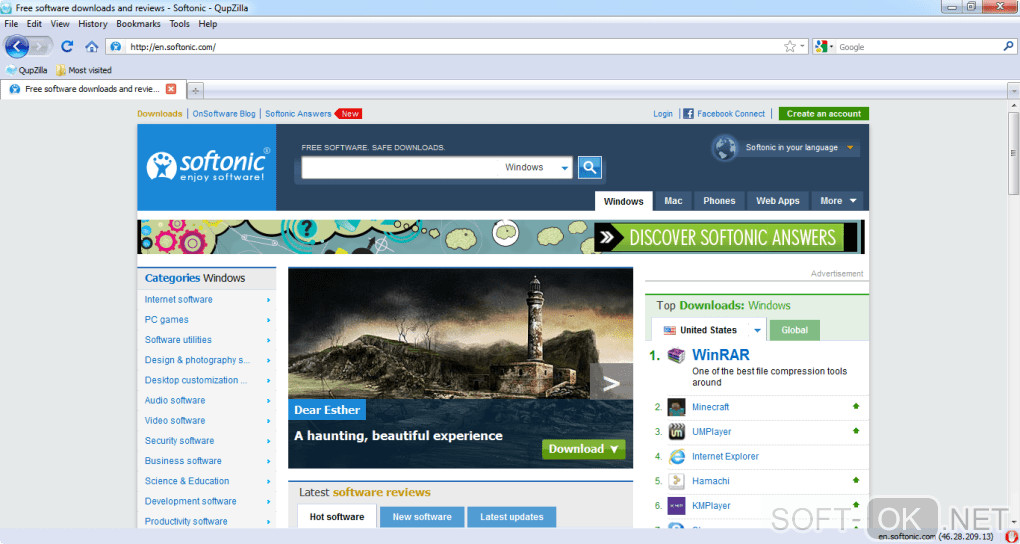The height and width of the screenshot is (544, 1020).
Task: Bookmark this page with the star icon
Action: [x=790, y=47]
